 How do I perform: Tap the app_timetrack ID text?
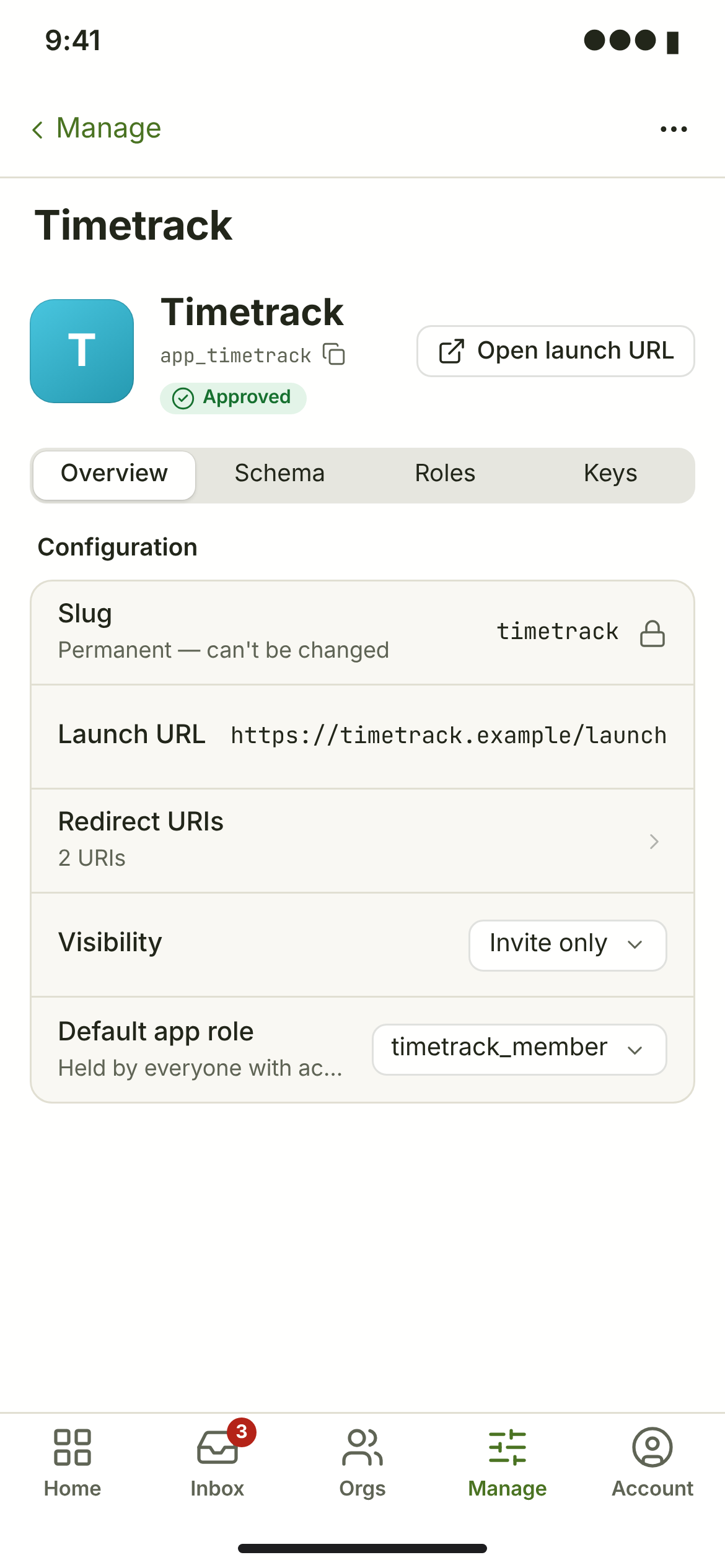pos(235,355)
